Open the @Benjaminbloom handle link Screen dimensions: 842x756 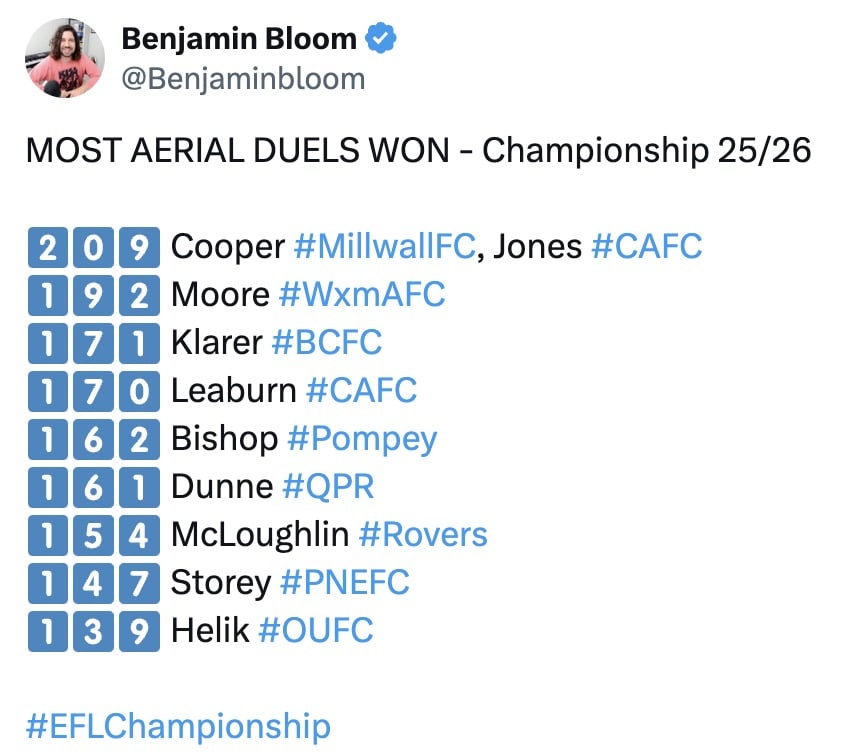point(243,78)
